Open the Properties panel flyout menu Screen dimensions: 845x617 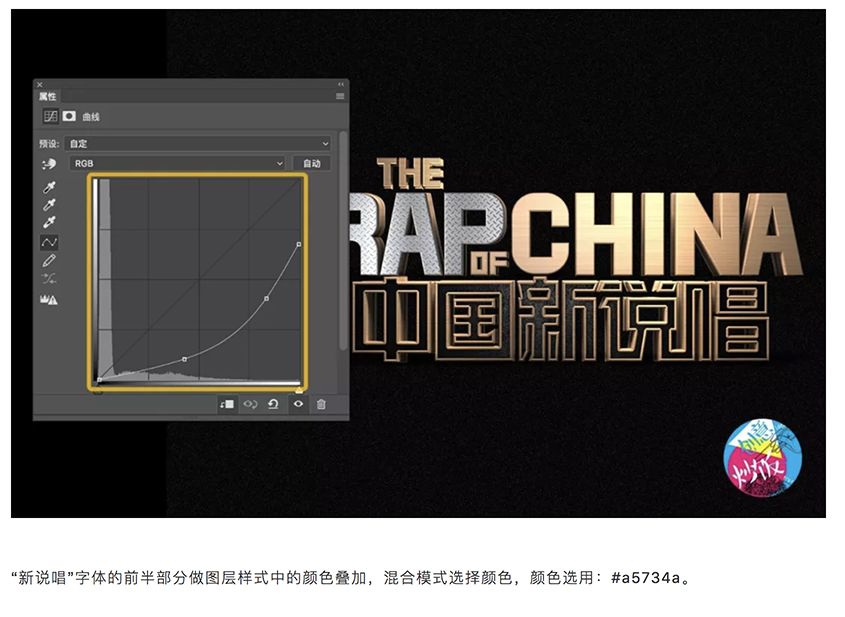coord(340,96)
